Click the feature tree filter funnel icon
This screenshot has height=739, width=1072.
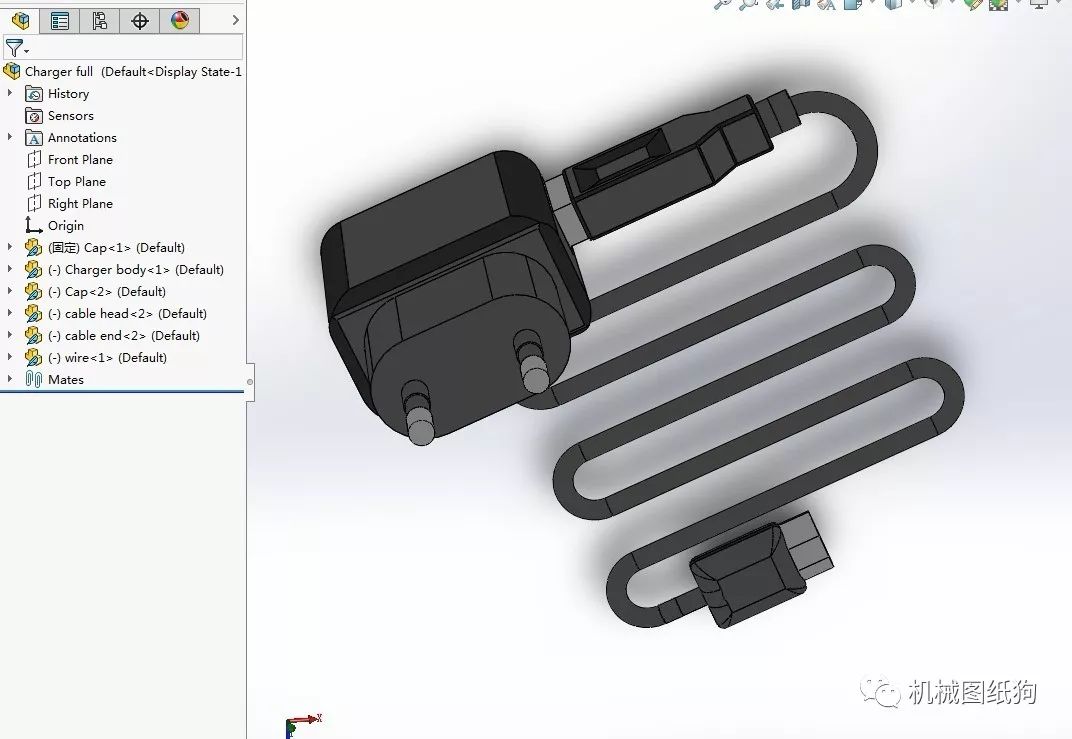pos(14,47)
